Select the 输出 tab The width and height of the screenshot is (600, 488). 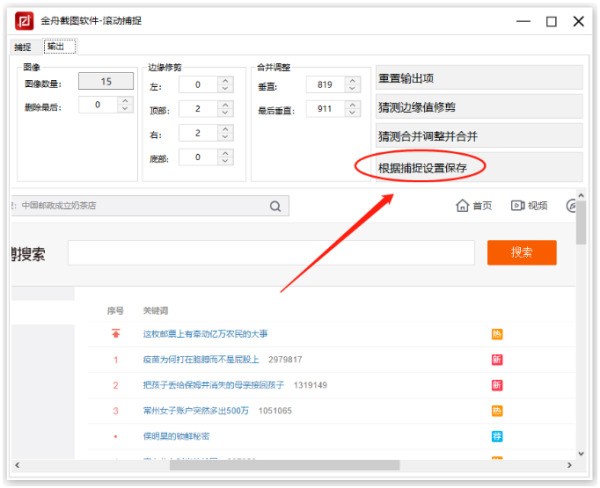tap(60, 47)
